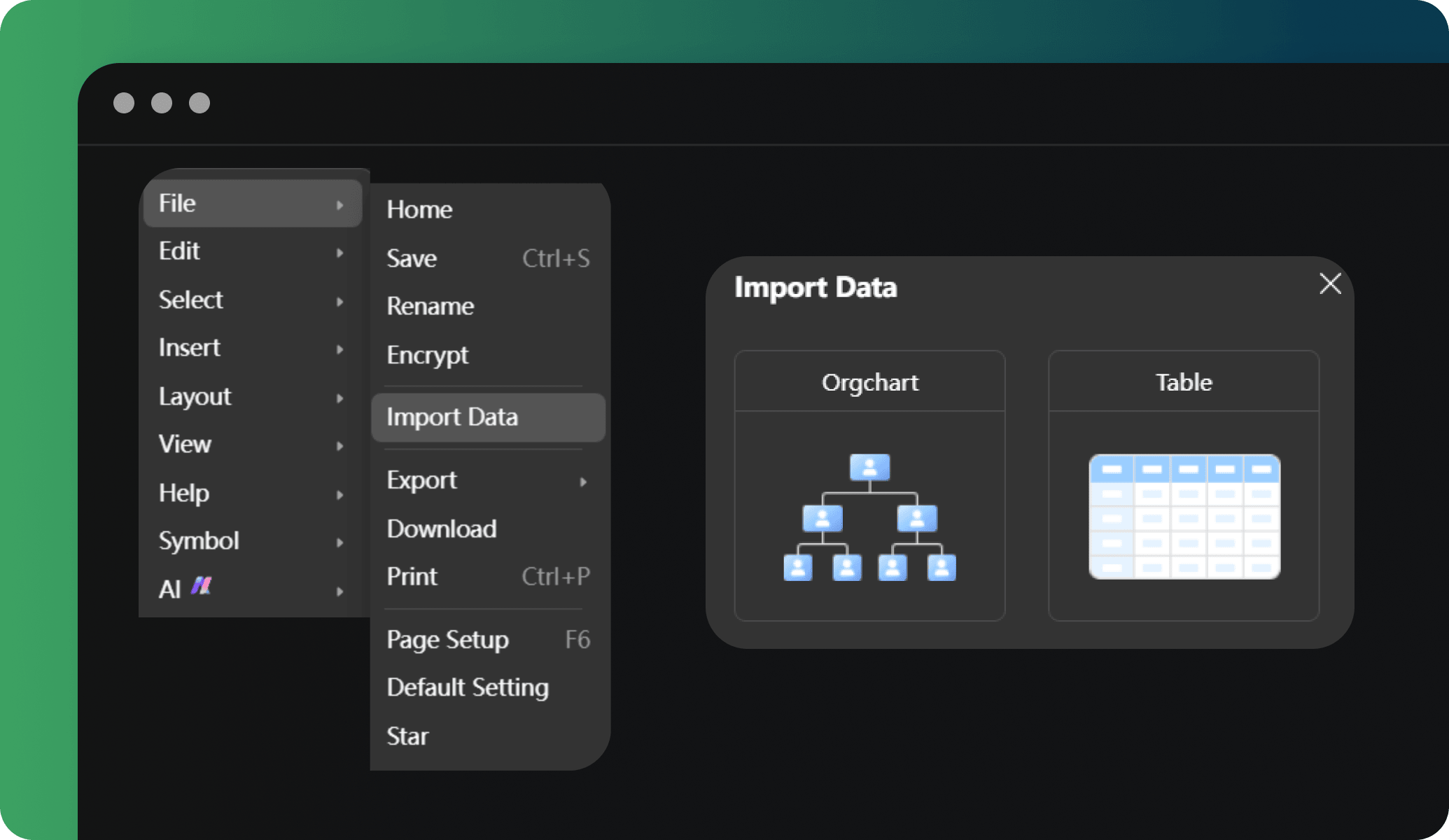Screen dimensions: 1449x840
Task: Close the Import Data dialog
Action: (x=1332, y=284)
